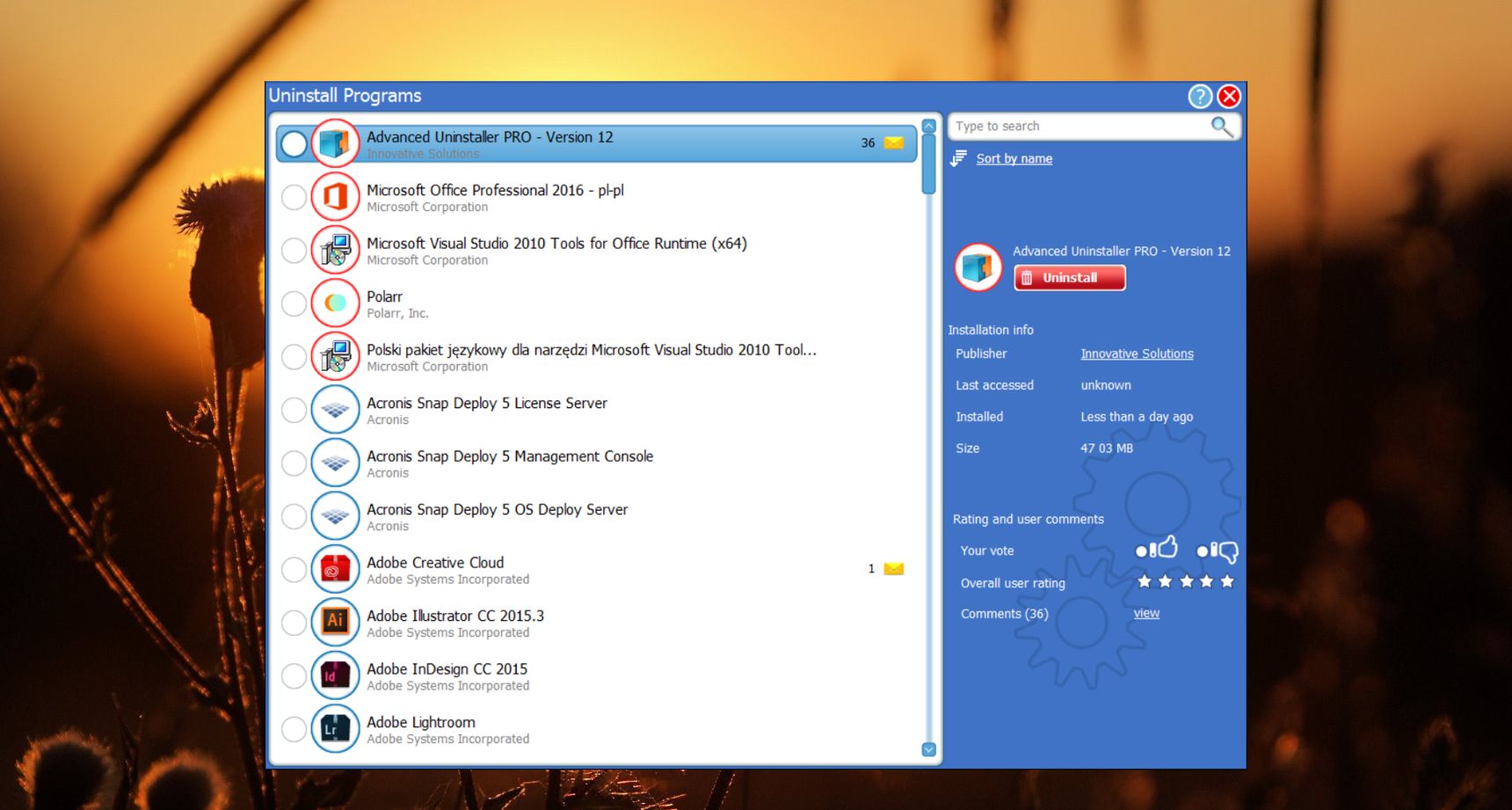Image resolution: width=1512 pixels, height=810 pixels.
Task: Select the Adobe Illustrator CC 2015.3 text
Action: [x=455, y=616]
